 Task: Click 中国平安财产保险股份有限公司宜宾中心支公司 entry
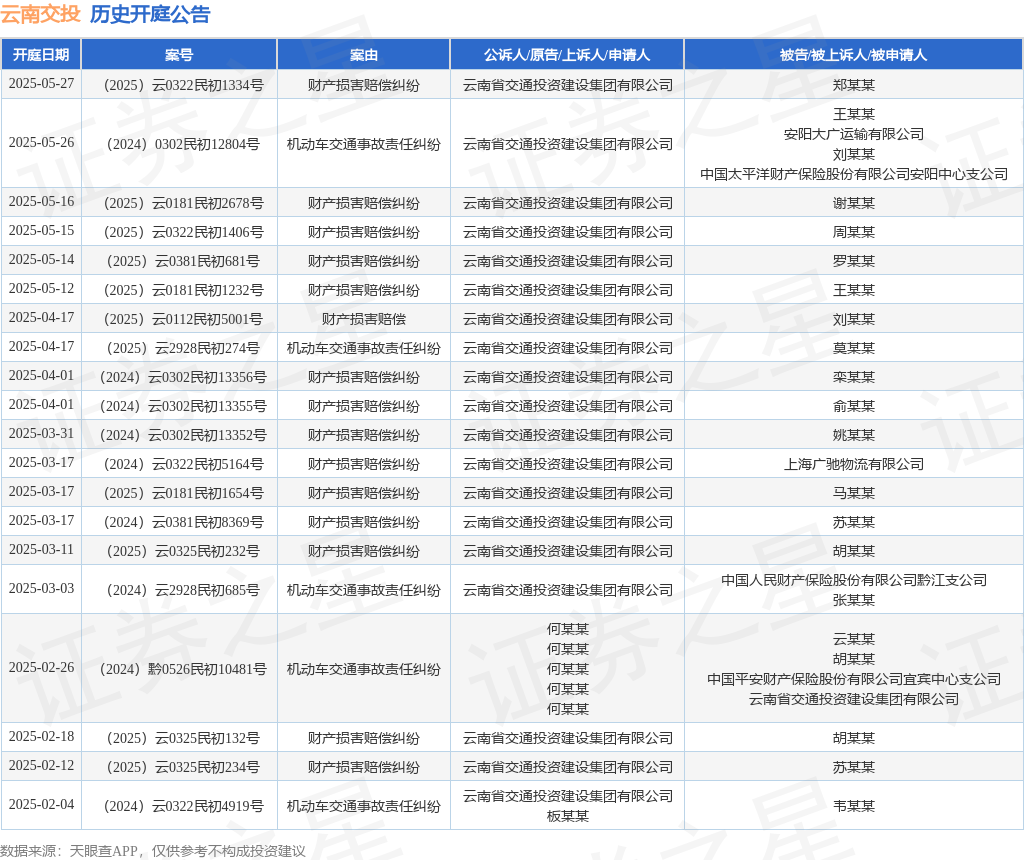854,679
